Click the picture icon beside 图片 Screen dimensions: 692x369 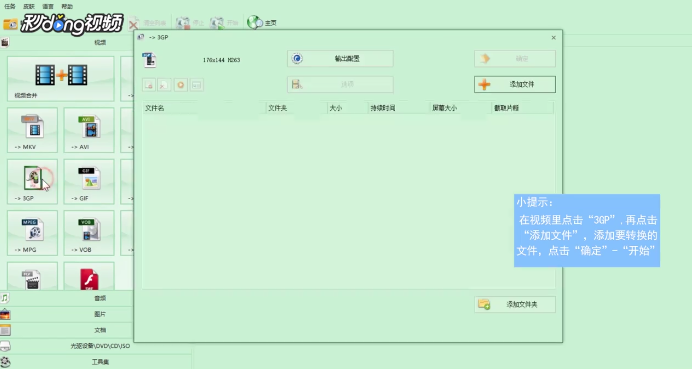tap(5, 314)
